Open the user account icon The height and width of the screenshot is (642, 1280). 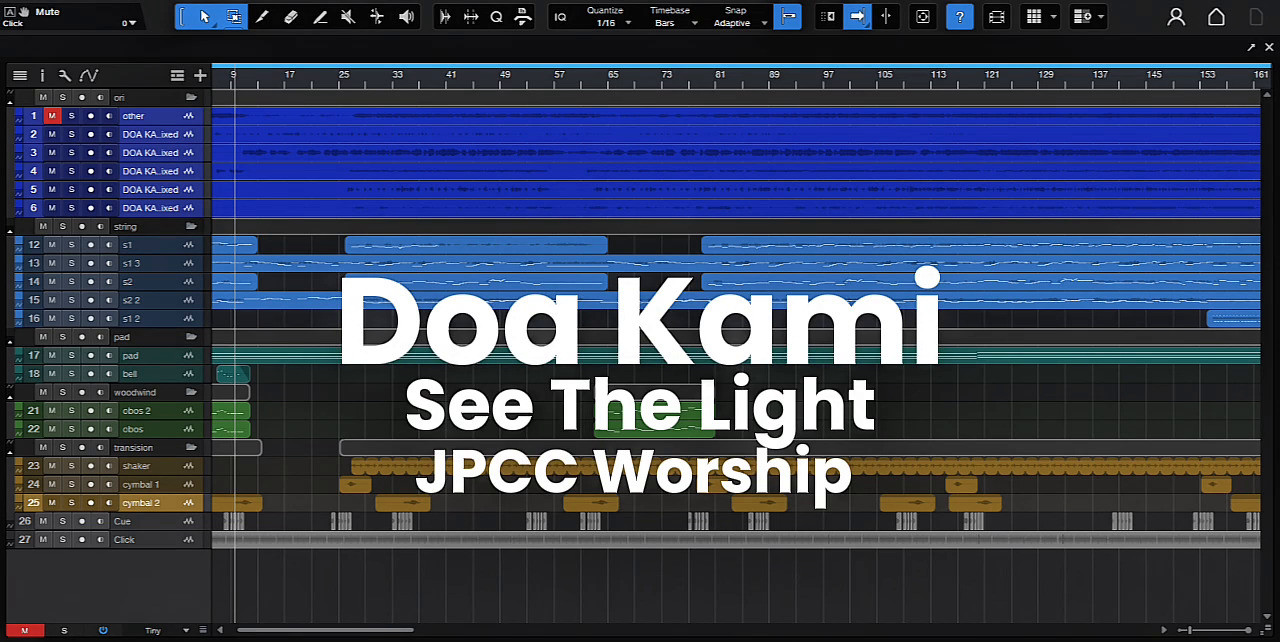tap(1176, 17)
